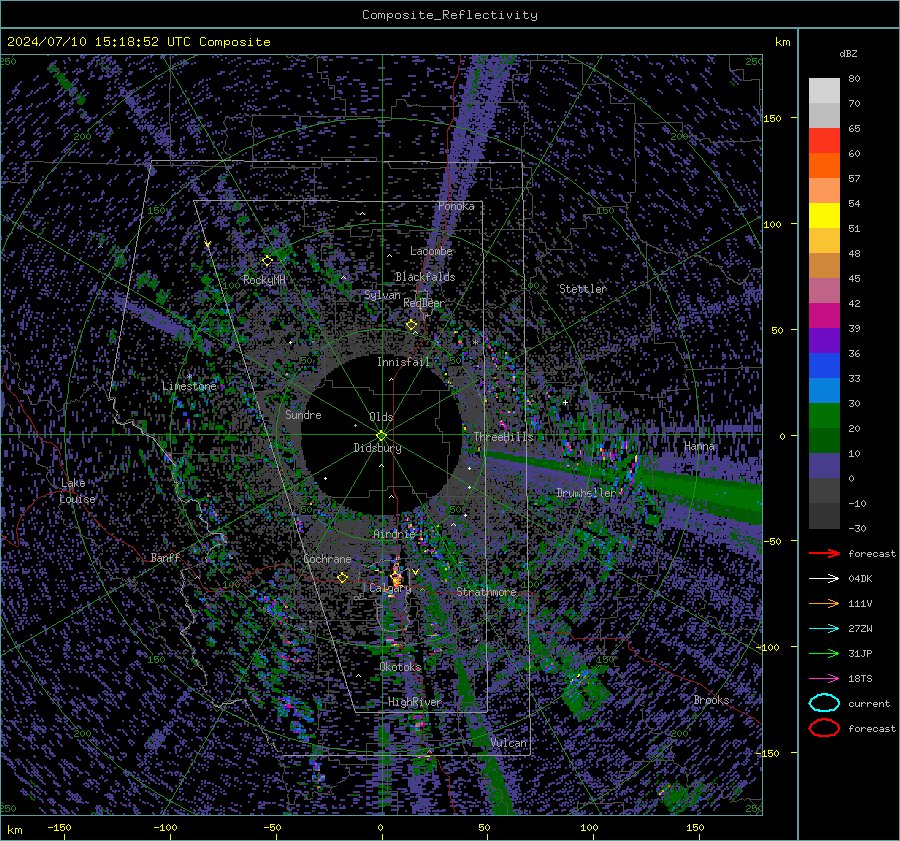
Task: Click the Lacombe city label
Action: [431, 251]
